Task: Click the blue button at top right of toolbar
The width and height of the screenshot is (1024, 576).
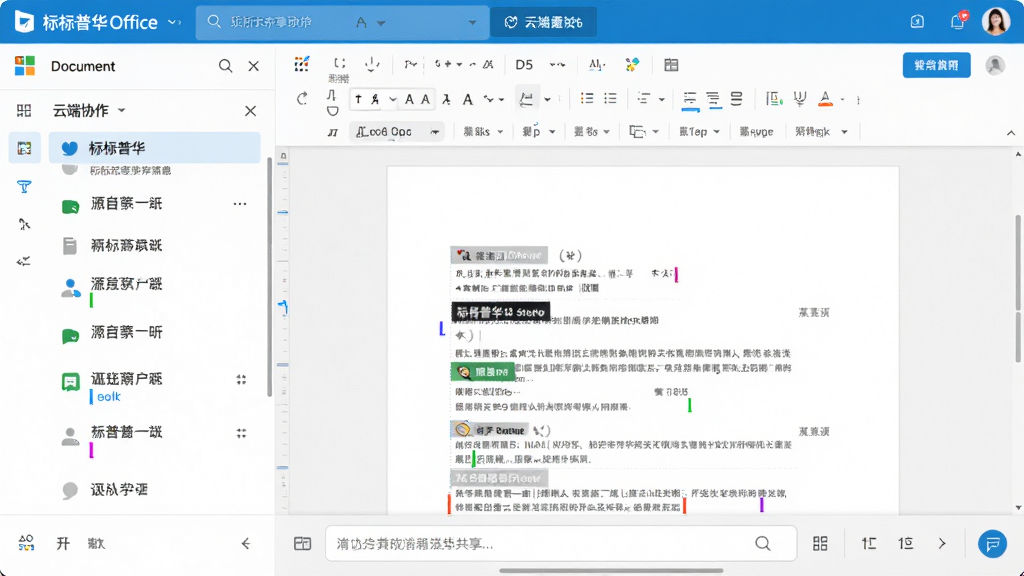Action: point(936,65)
